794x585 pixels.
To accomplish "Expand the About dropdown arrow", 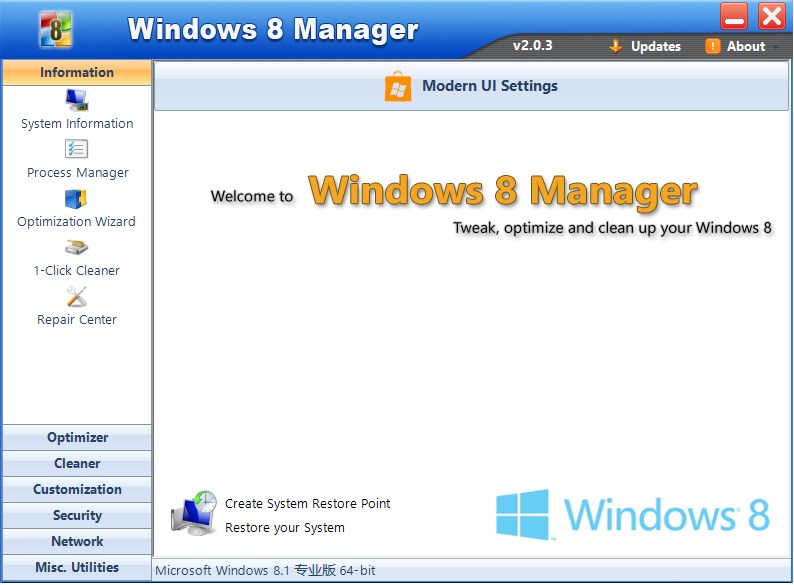I will click(775, 47).
